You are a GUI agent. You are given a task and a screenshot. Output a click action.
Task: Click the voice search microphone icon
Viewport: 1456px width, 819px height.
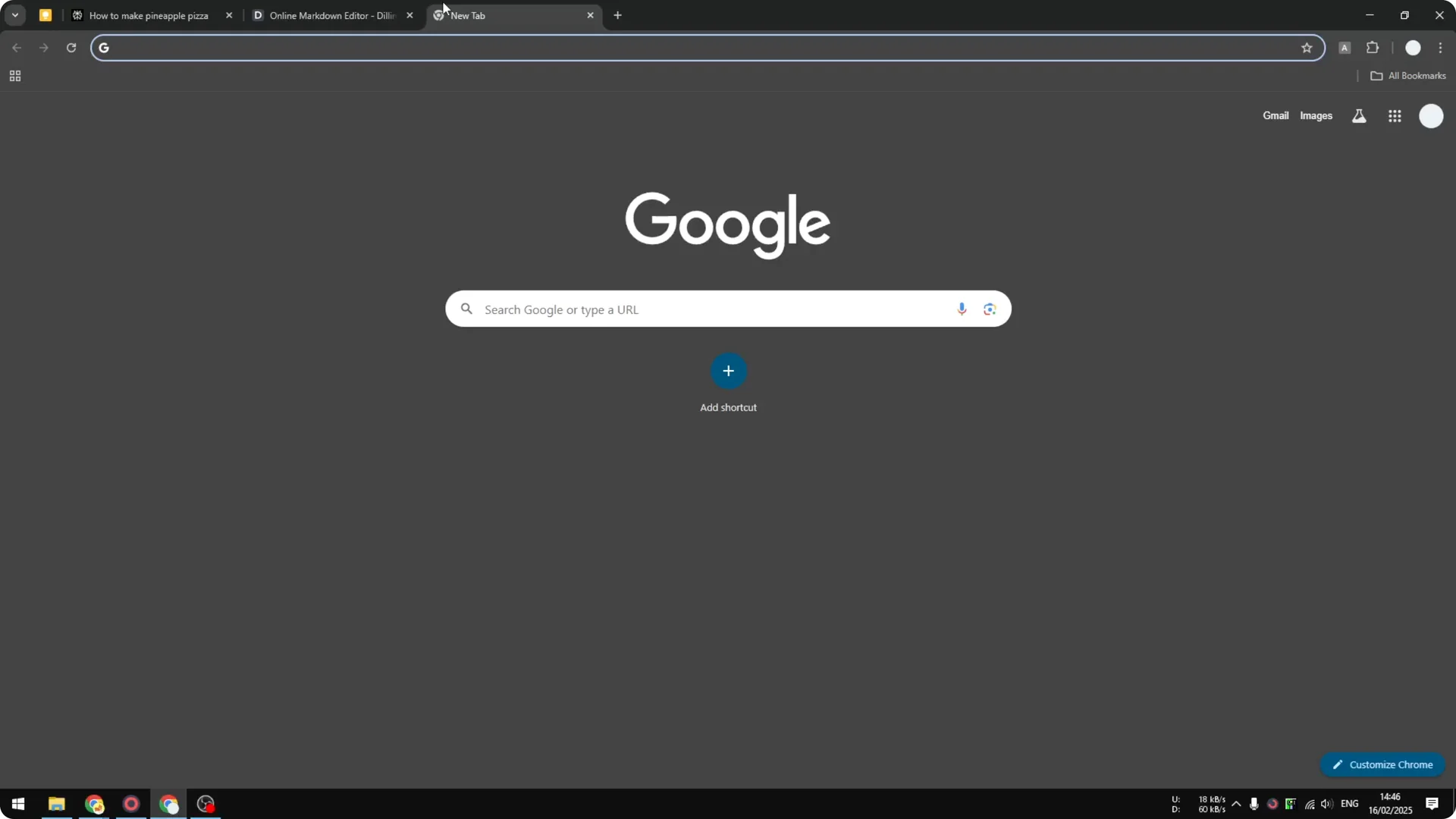[962, 309]
